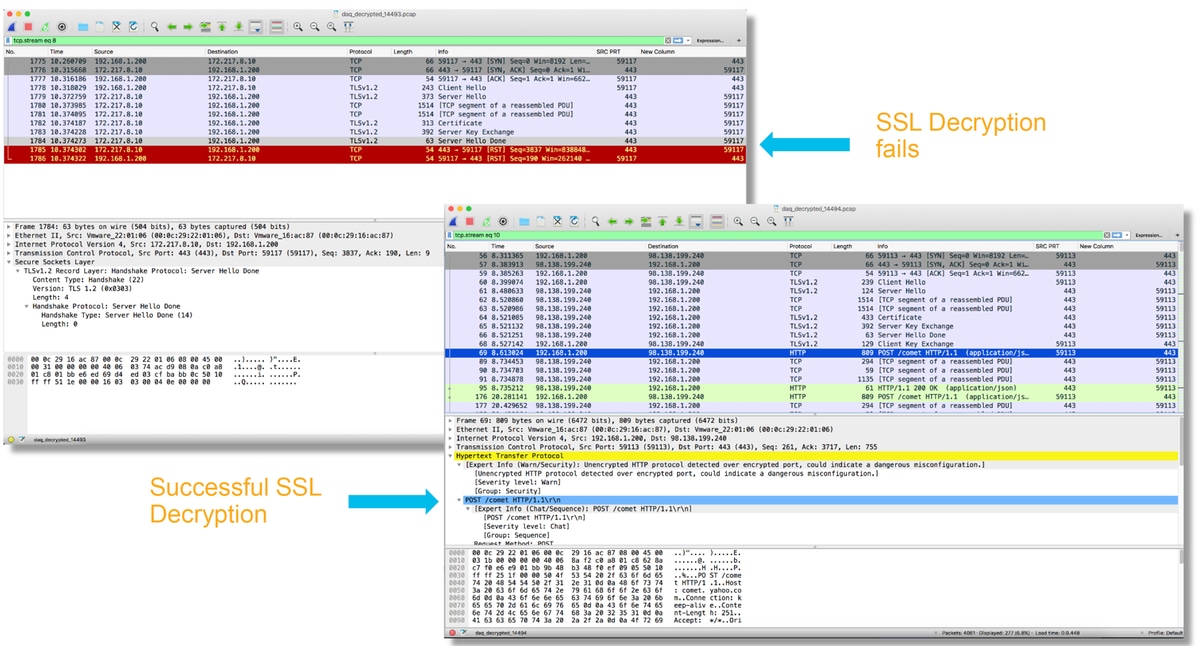Screen dimensions: 1200x646
Task: Stop capture in the 14494.pcap window
Action: coord(469,222)
